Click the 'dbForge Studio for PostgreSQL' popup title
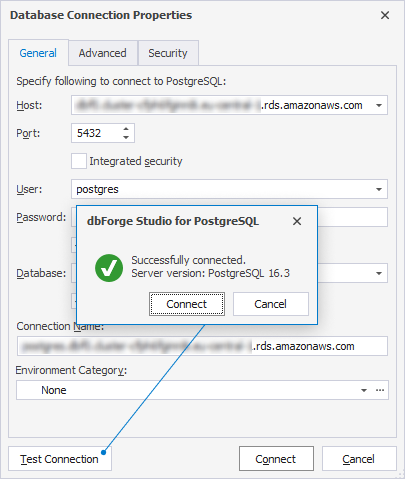The width and height of the screenshot is (405, 479). pyautogui.click(x=173, y=221)
